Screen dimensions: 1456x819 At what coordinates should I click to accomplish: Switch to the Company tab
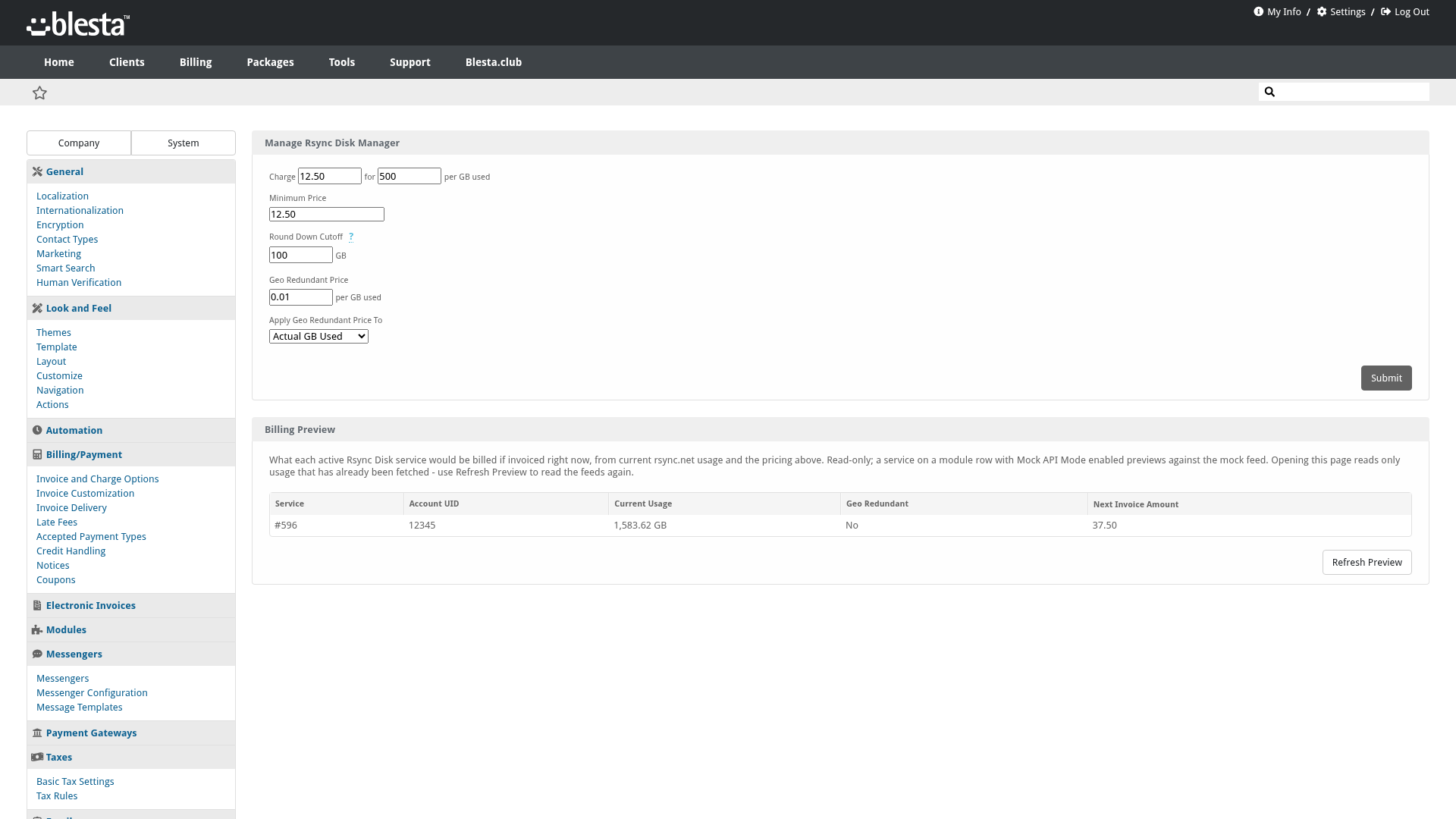pos(79,143)
